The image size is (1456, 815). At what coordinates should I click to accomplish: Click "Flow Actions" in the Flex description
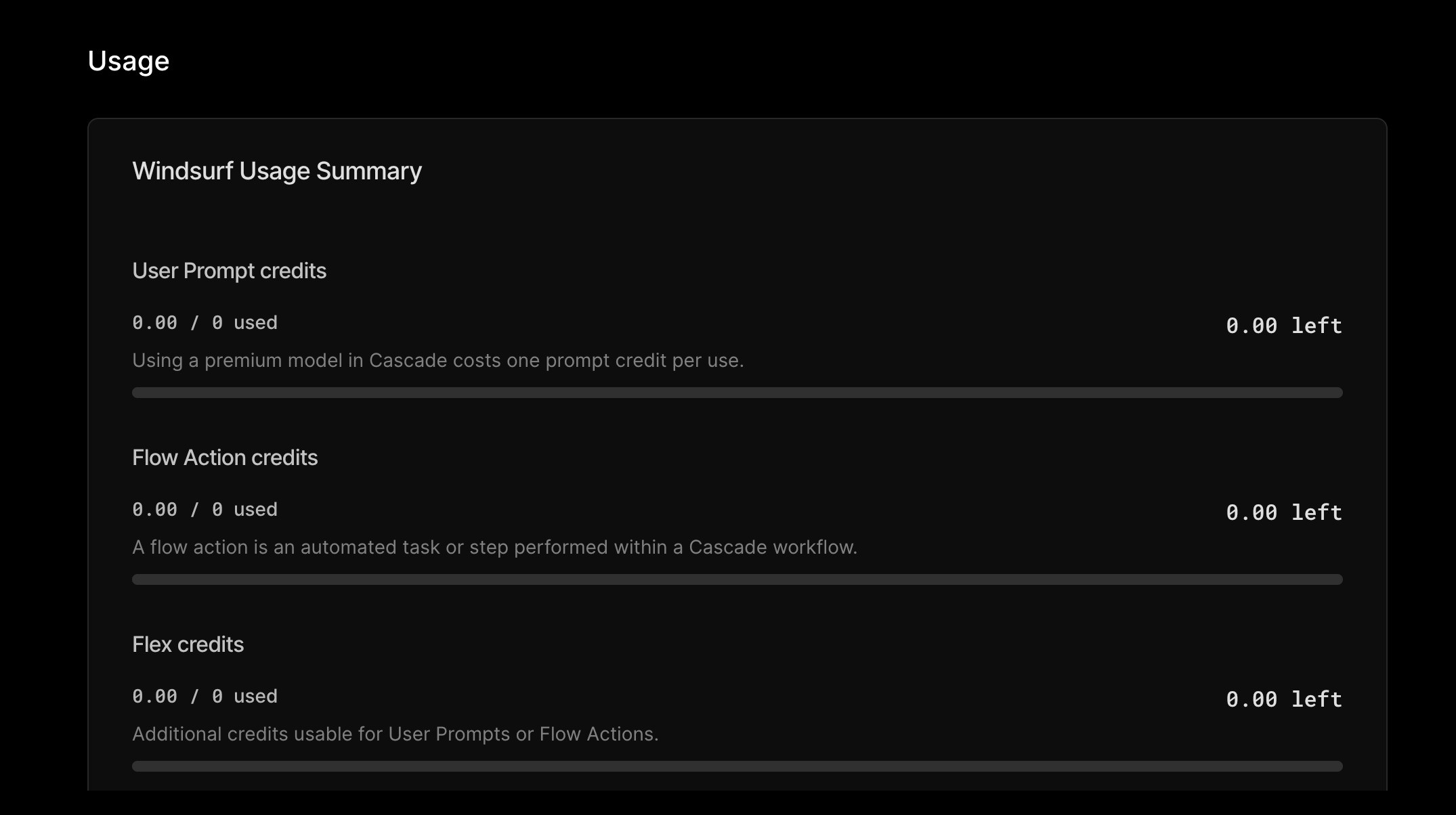click(597, 734)
